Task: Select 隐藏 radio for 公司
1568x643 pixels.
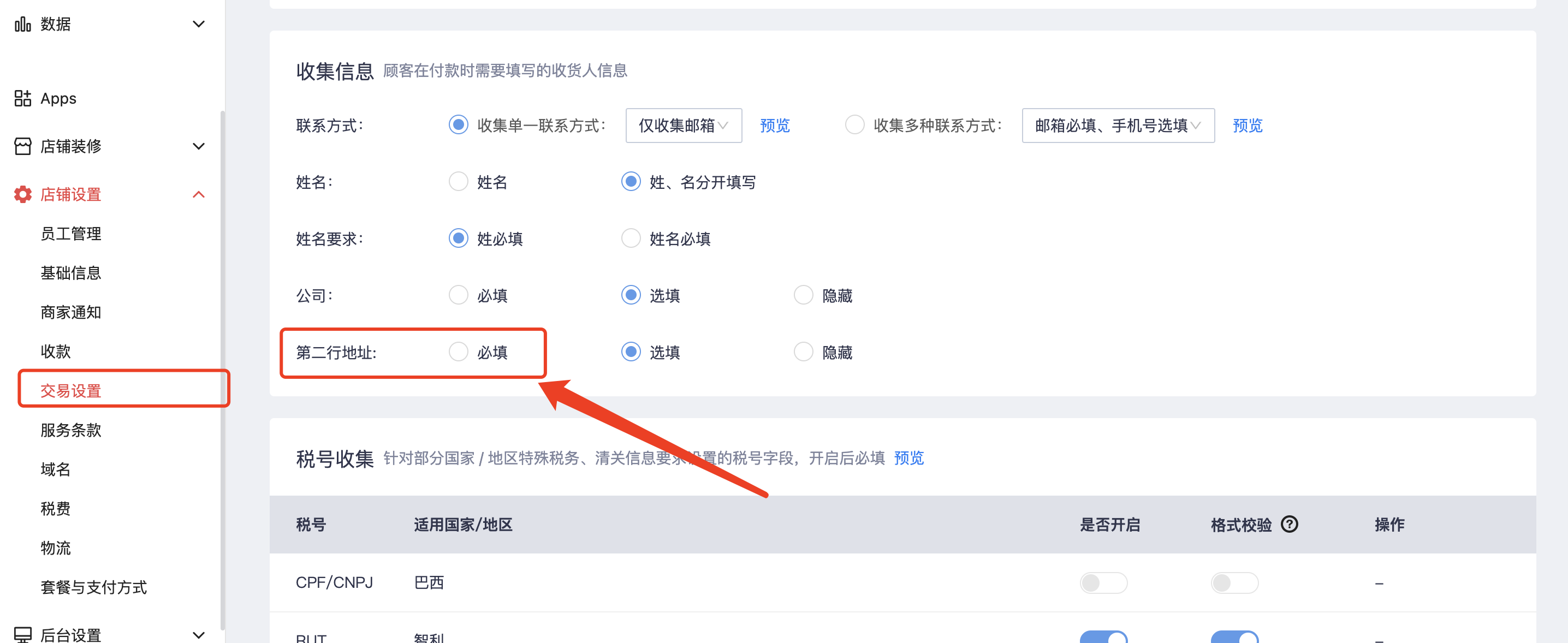Action: pos(803,295)
